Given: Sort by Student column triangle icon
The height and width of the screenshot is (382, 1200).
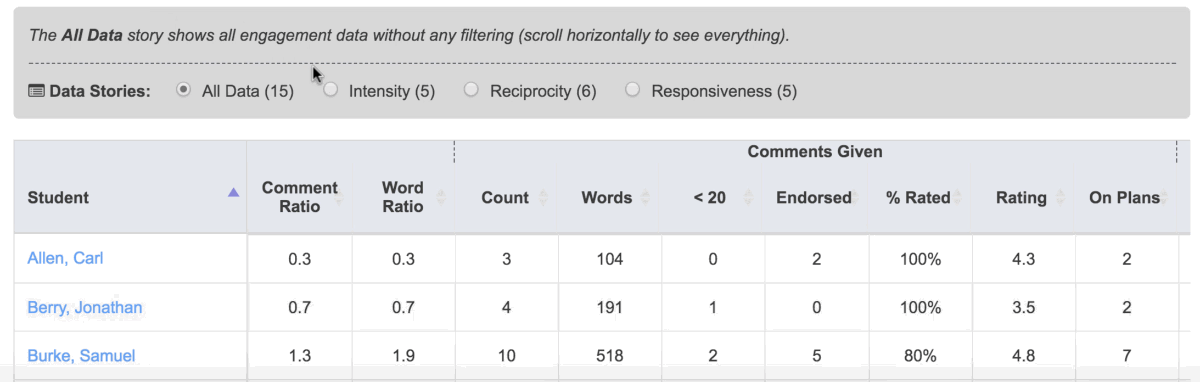Looking at the screenshot, I should pyautogui.click(x=233, y=192).
